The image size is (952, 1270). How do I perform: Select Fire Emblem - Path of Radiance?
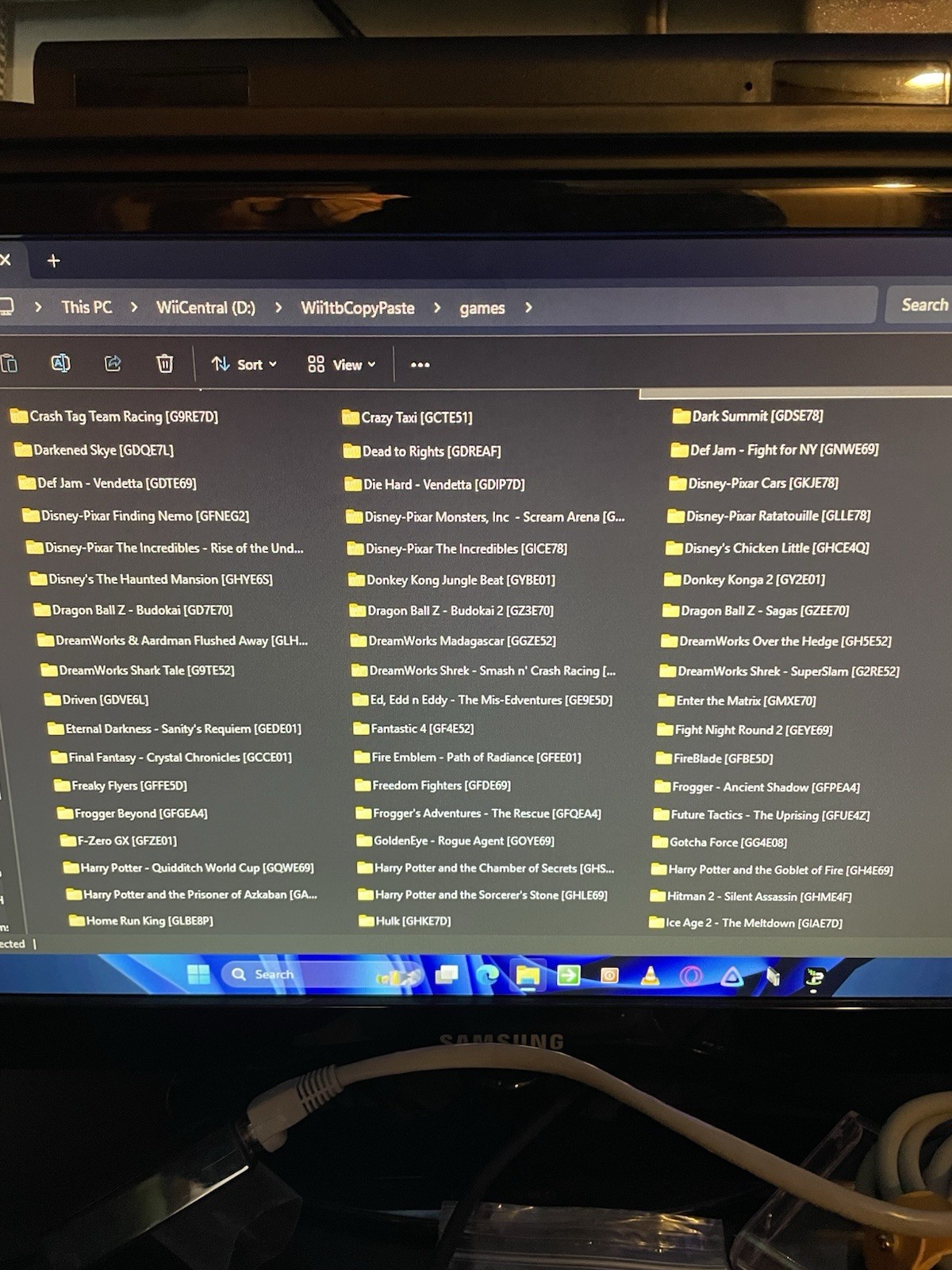467,757
